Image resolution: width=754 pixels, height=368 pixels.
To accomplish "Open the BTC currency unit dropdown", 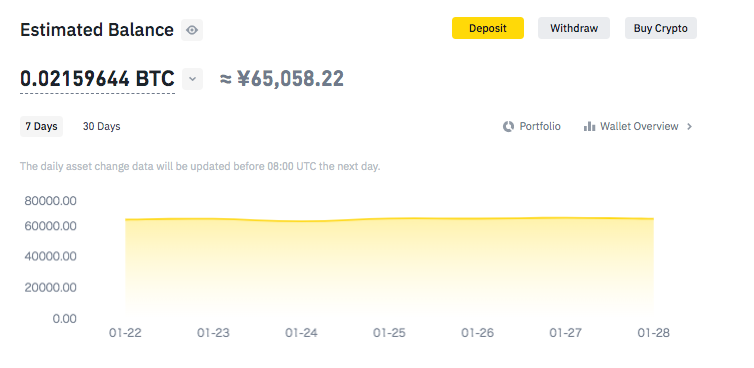I will tap(192, 79).
